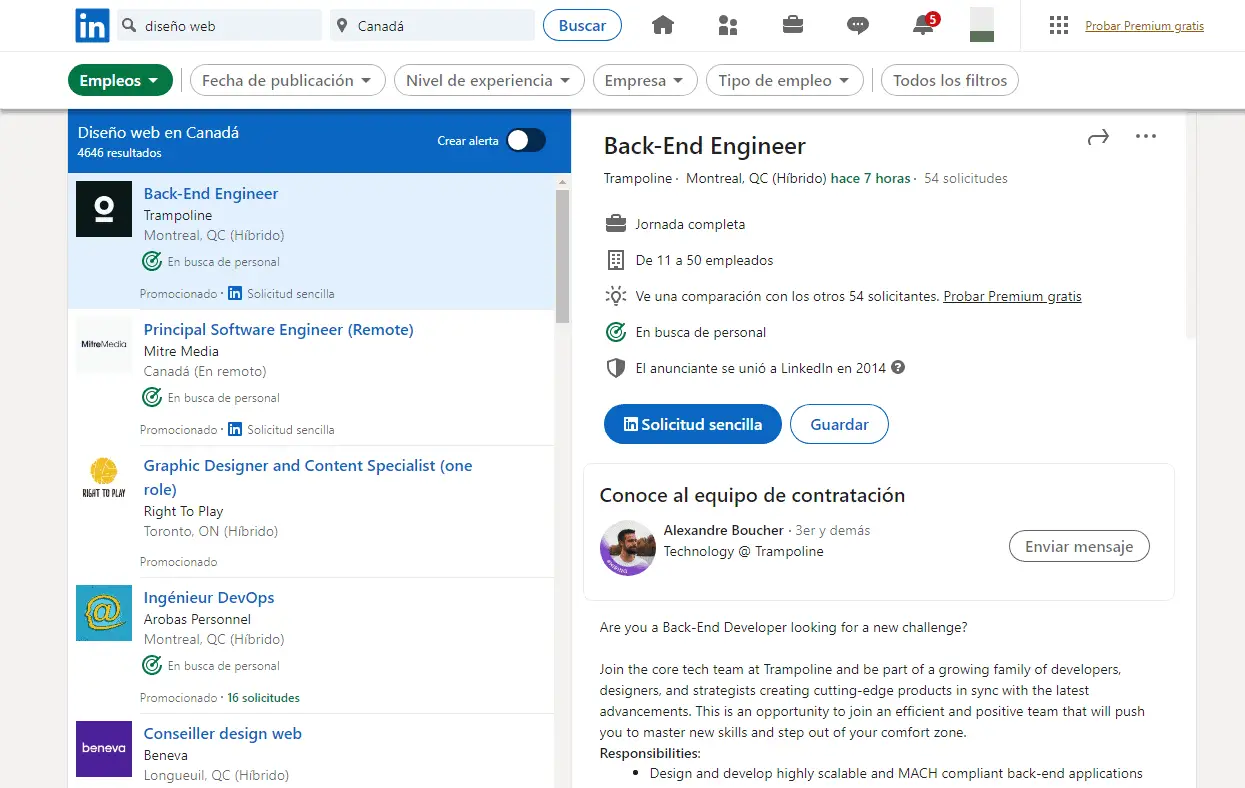Image resolution: width=1245 pixels, height=788 pixels.
Task: Open the Nivel de experiencia filter
Action: click(489, 81)
